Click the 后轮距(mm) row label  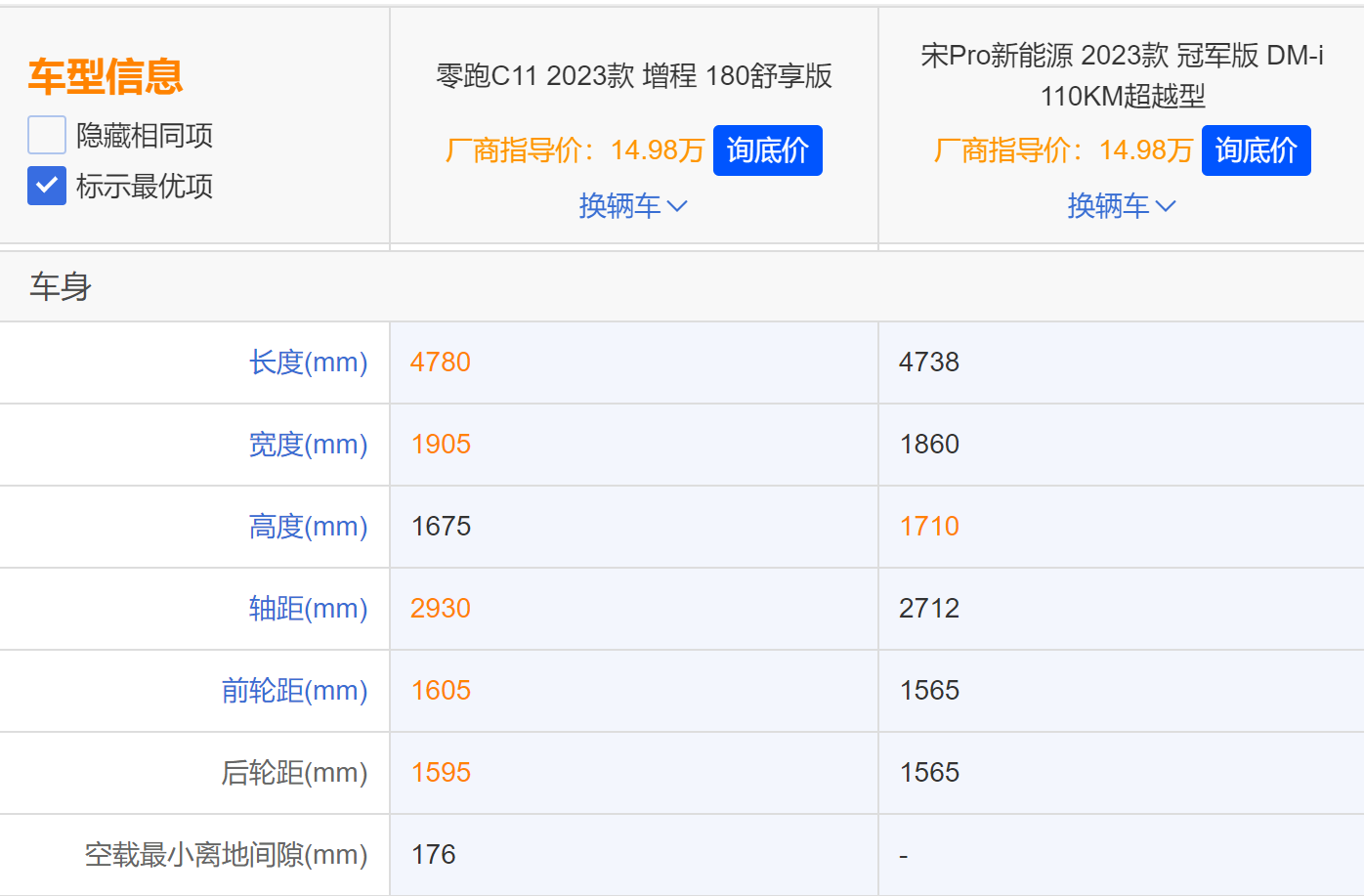click(x=294, y=773)
